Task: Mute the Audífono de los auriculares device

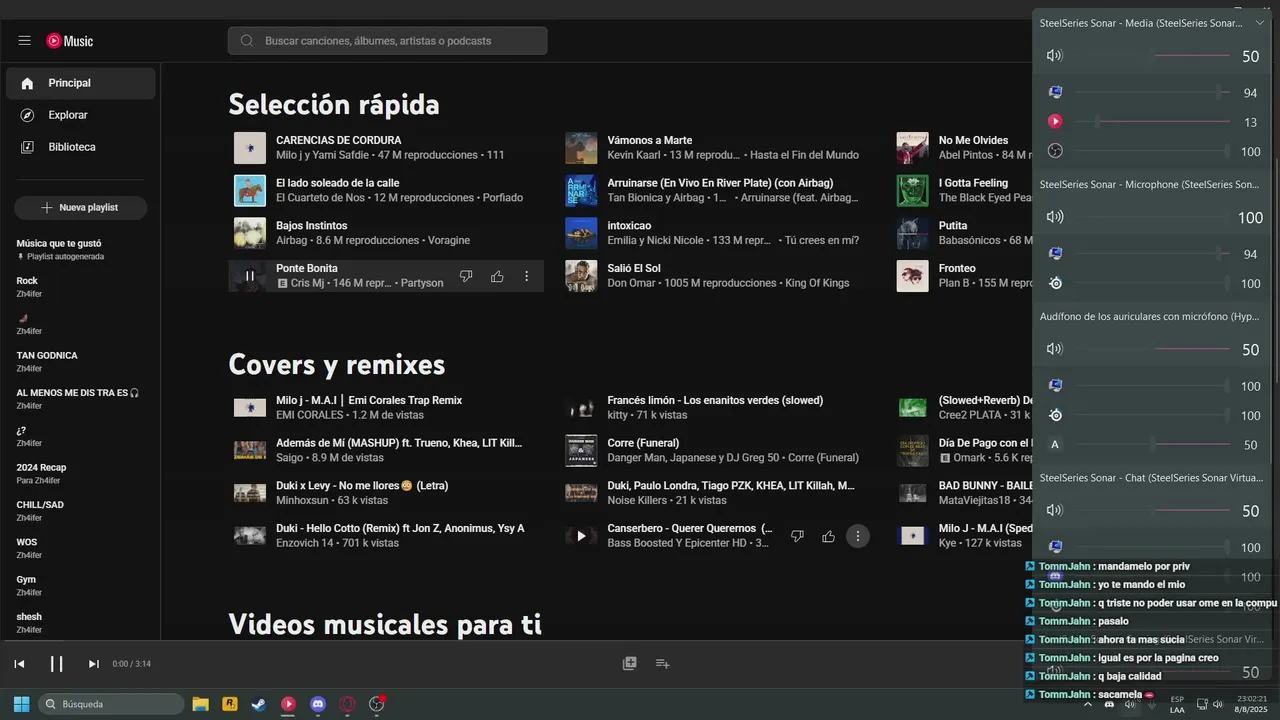Action: 1054,349
